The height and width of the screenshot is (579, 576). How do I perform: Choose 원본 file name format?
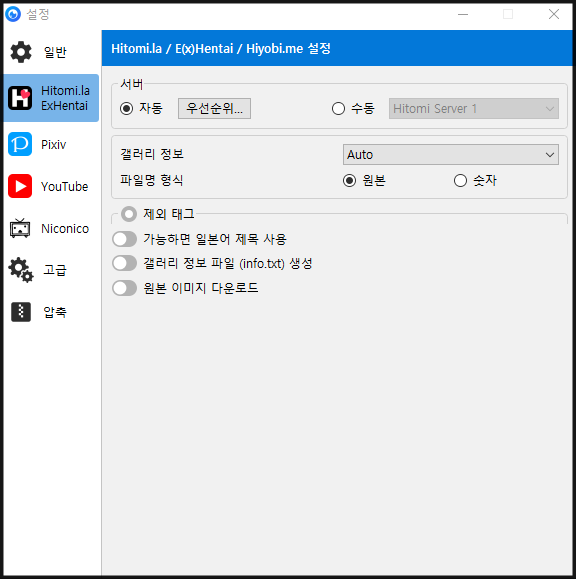(x=349, y=181)
